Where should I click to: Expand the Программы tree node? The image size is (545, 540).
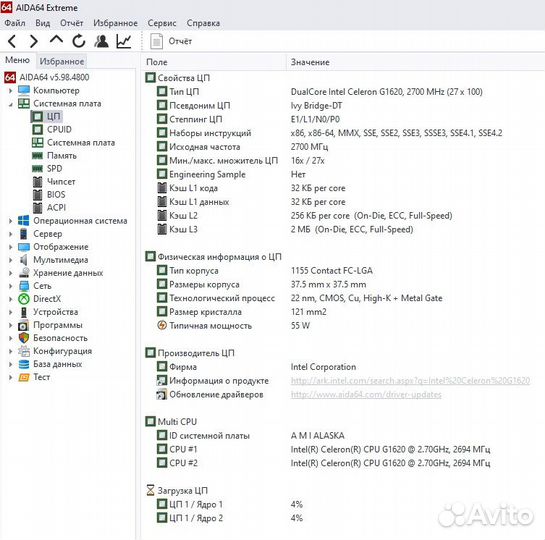coord(10,325)
